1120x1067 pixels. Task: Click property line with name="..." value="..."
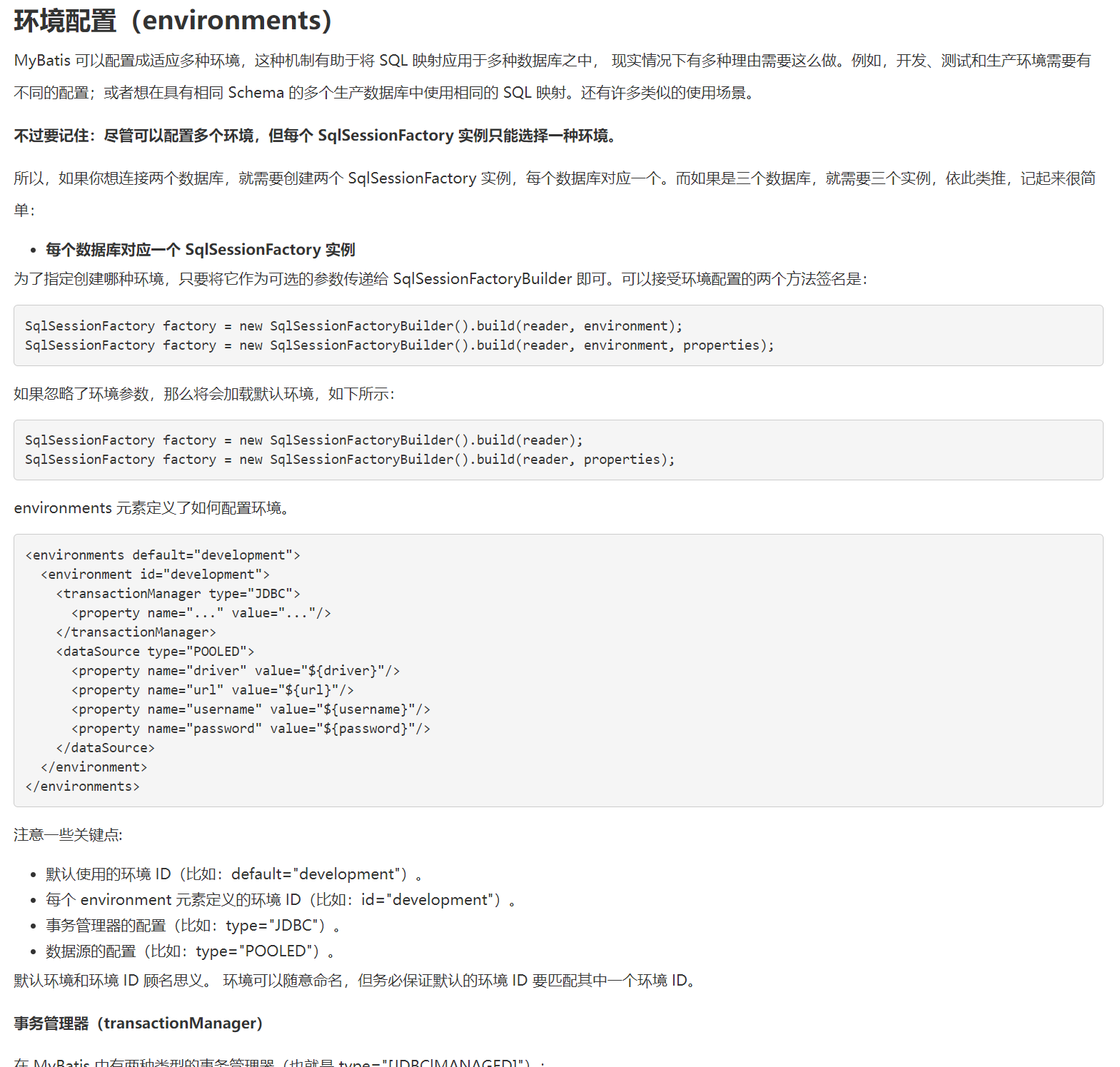point(201,613)
